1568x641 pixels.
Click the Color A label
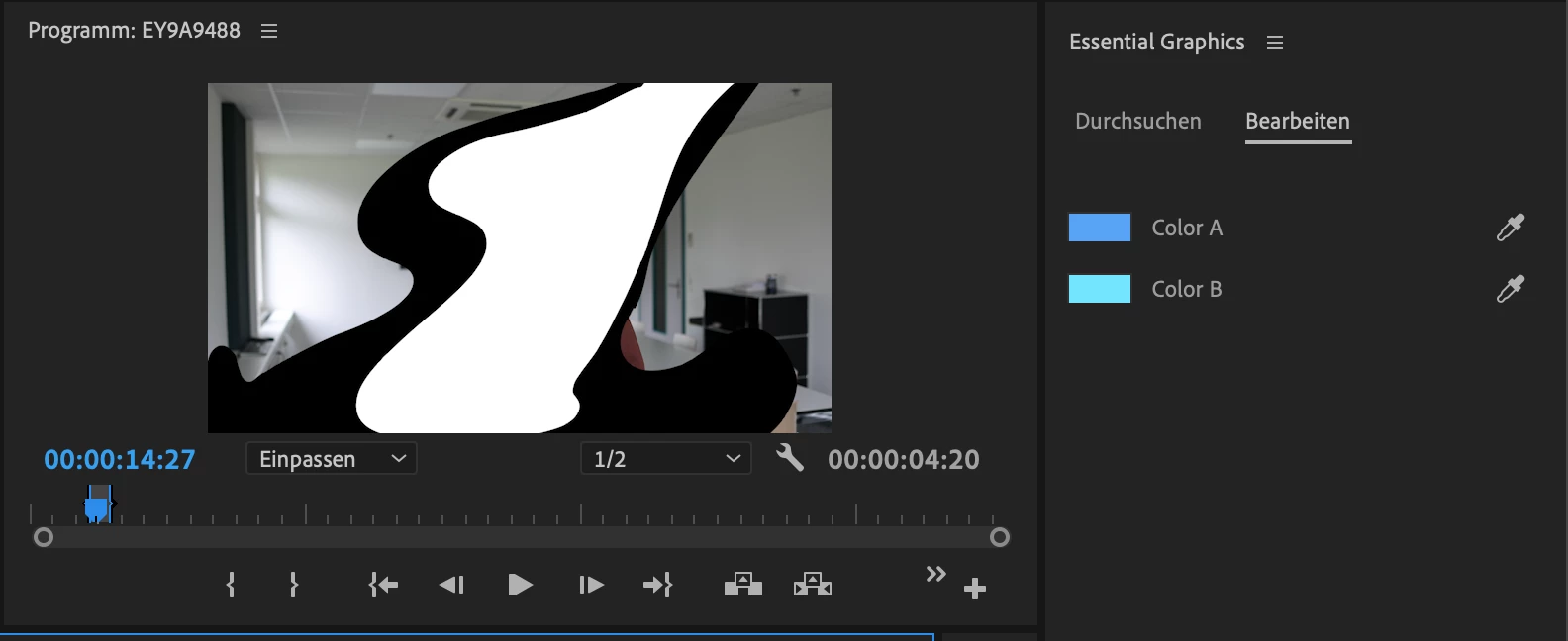coord(1187,228)
